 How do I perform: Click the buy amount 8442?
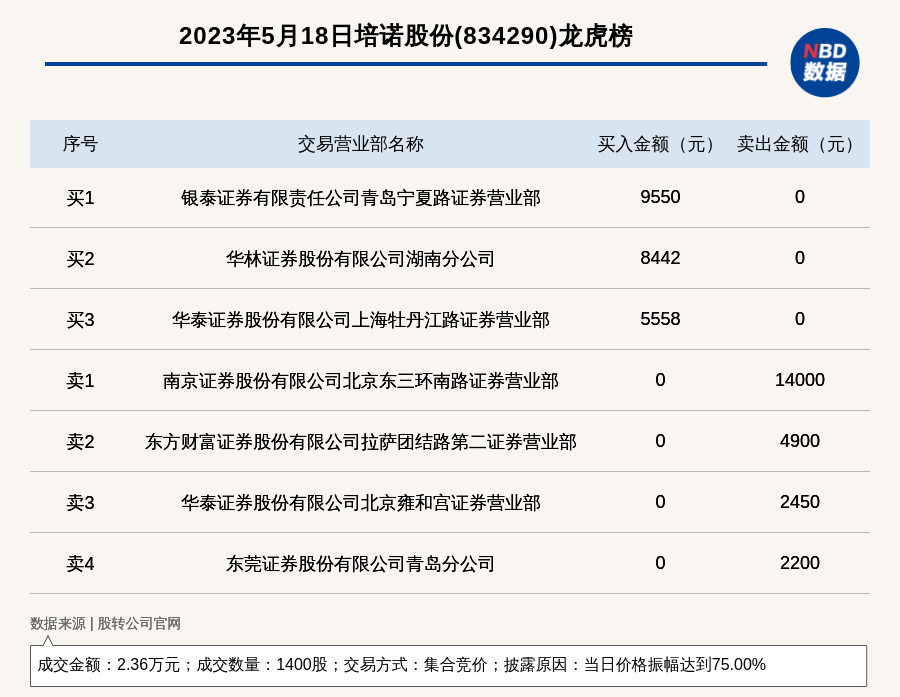point(660,258)
